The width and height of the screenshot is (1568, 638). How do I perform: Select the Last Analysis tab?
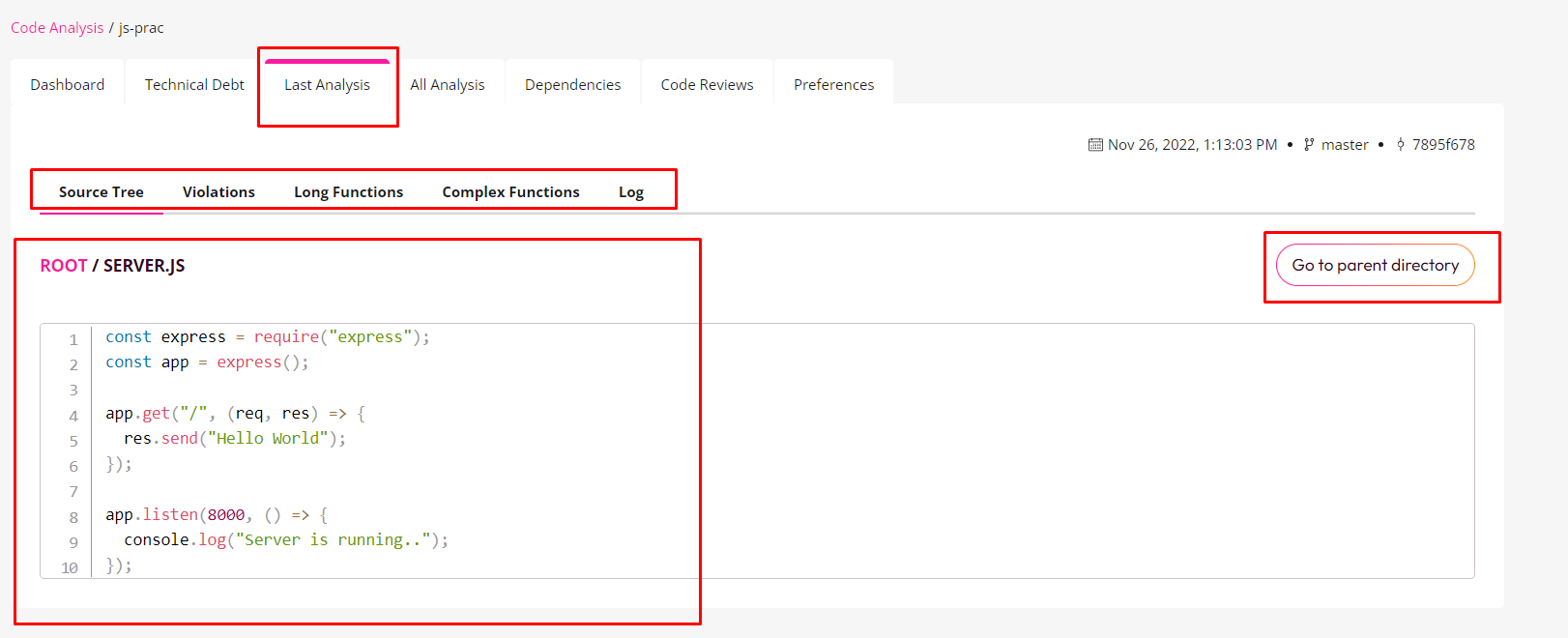(327, 85)
